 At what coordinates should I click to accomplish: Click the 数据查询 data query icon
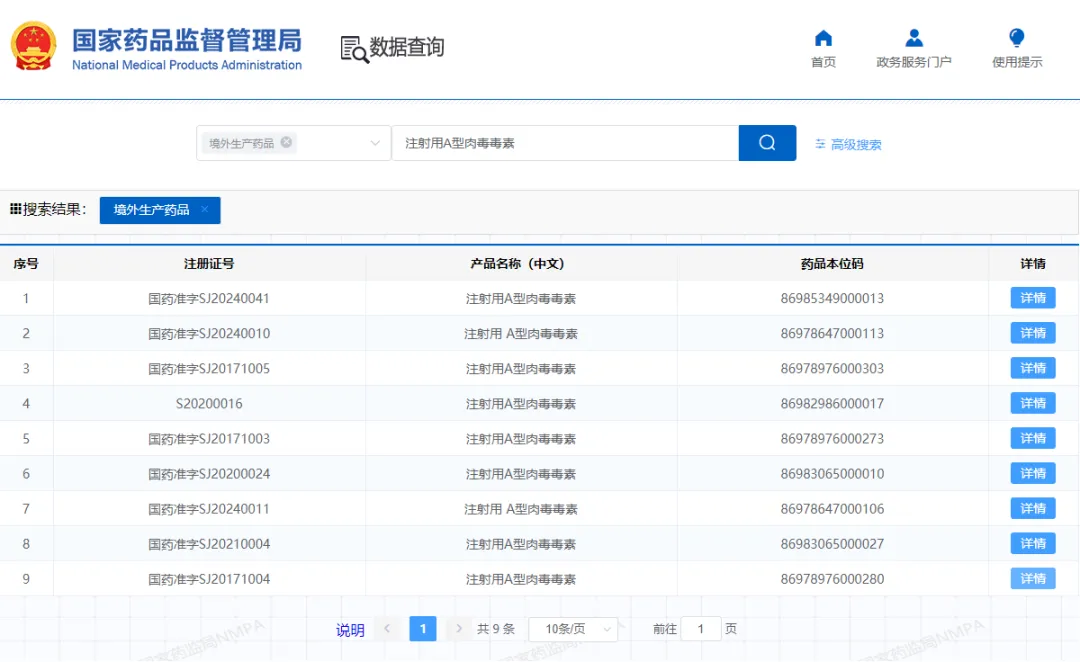point(352,46)
